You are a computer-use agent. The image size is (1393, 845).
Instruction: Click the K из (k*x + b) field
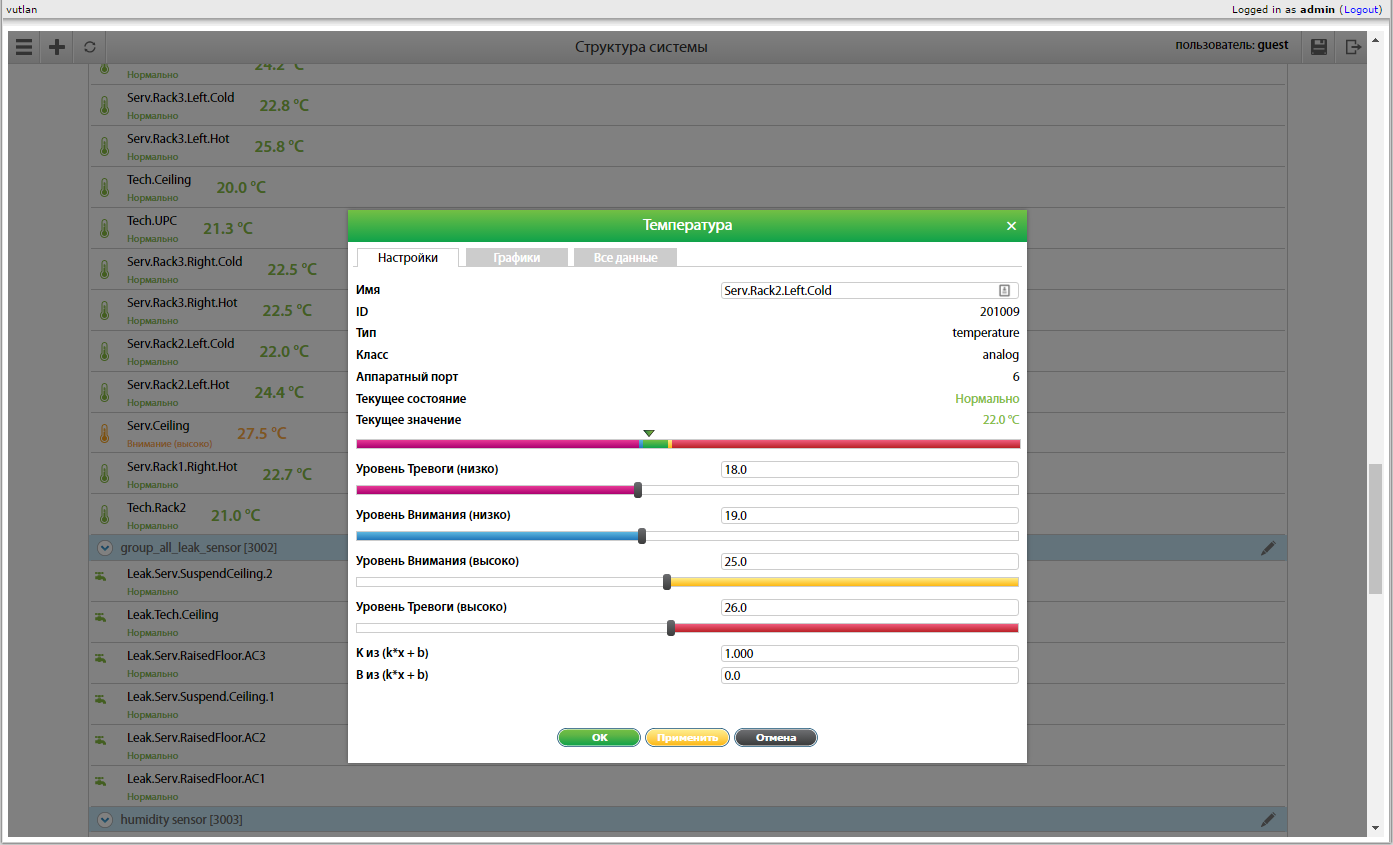870,653
